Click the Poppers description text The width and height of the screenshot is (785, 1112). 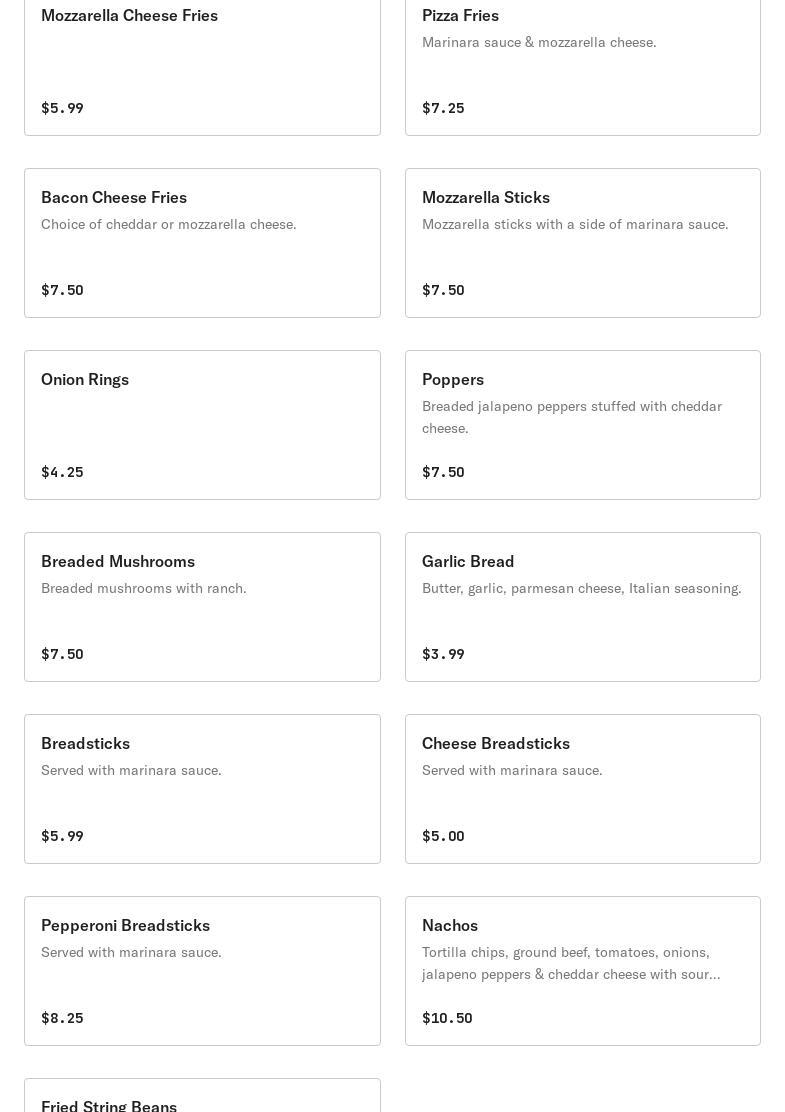tap(572, 417)
